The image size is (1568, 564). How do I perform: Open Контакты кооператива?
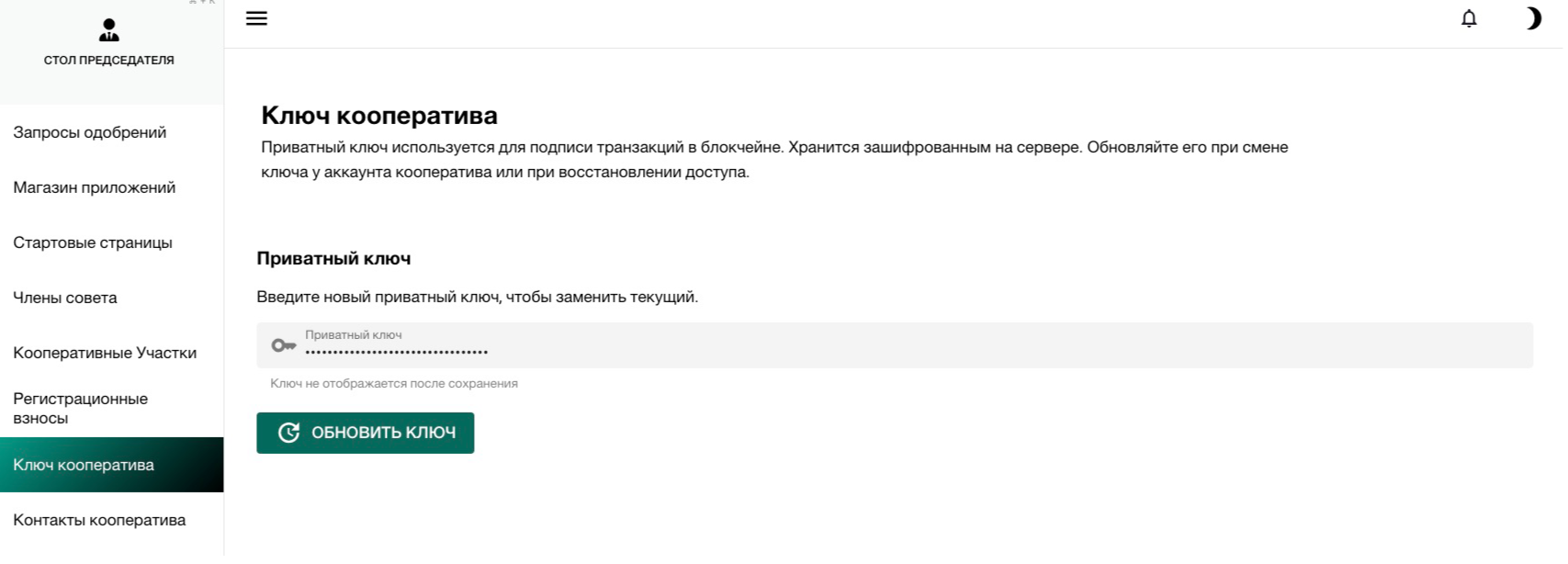(x=98, y=520)
